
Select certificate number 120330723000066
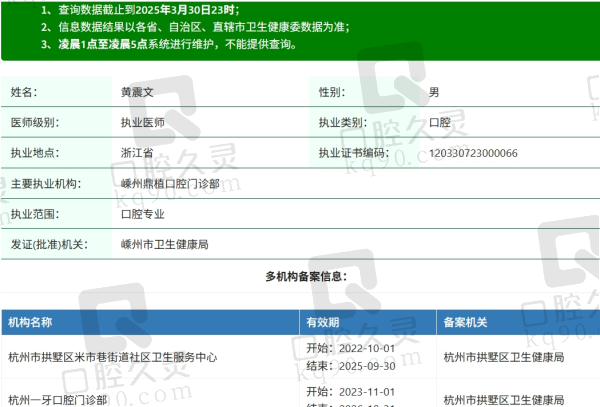click(x=473, y=153)
